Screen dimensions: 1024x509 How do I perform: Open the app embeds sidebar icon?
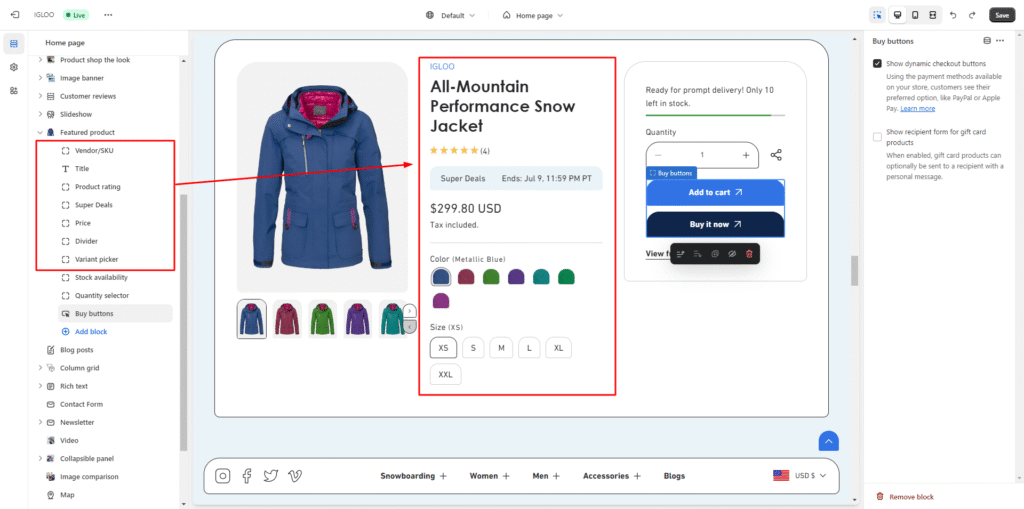pyautogui.click(x=14, y=90)
